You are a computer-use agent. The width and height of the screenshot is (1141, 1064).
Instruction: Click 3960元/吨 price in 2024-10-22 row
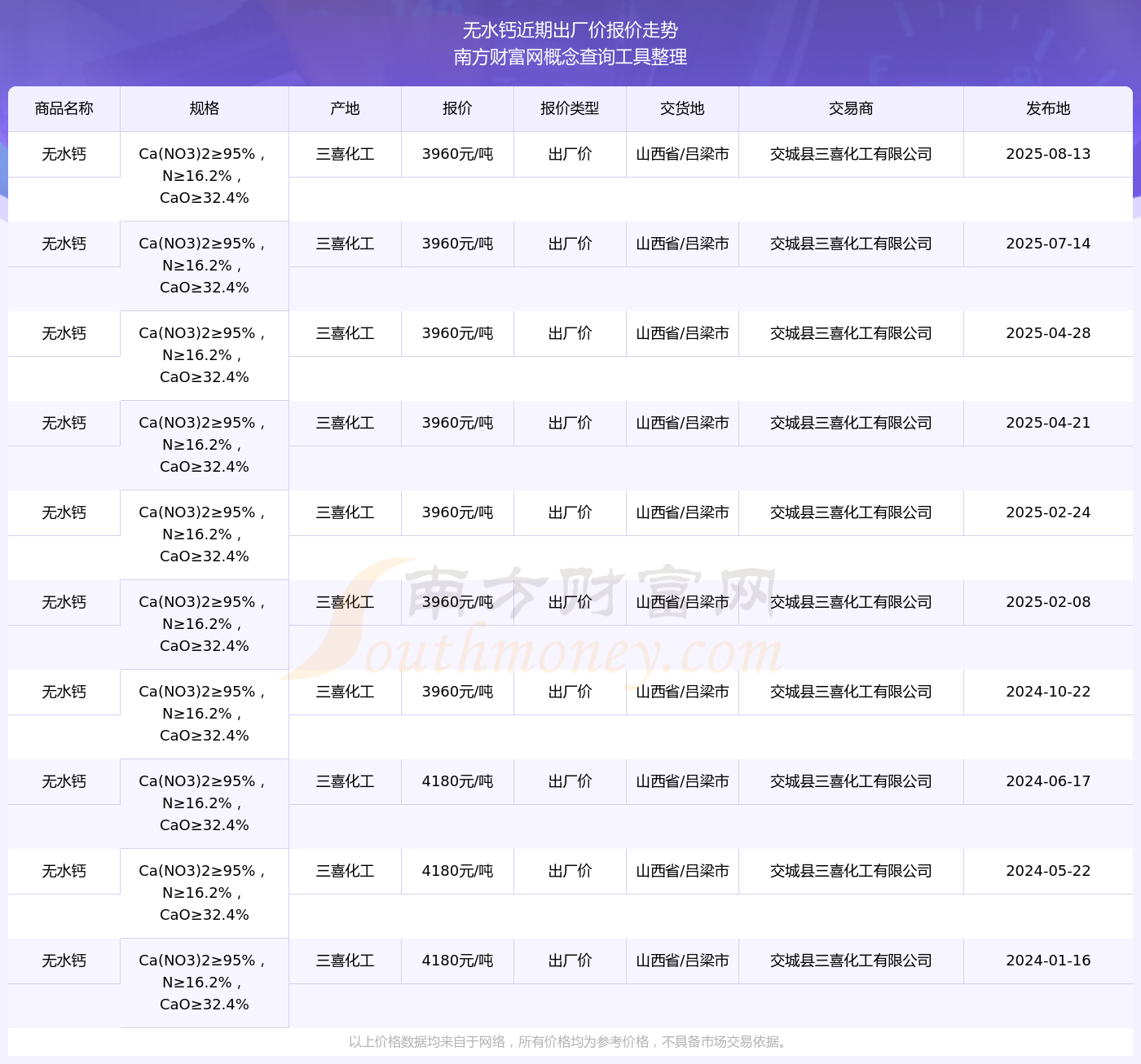point(457,692)
